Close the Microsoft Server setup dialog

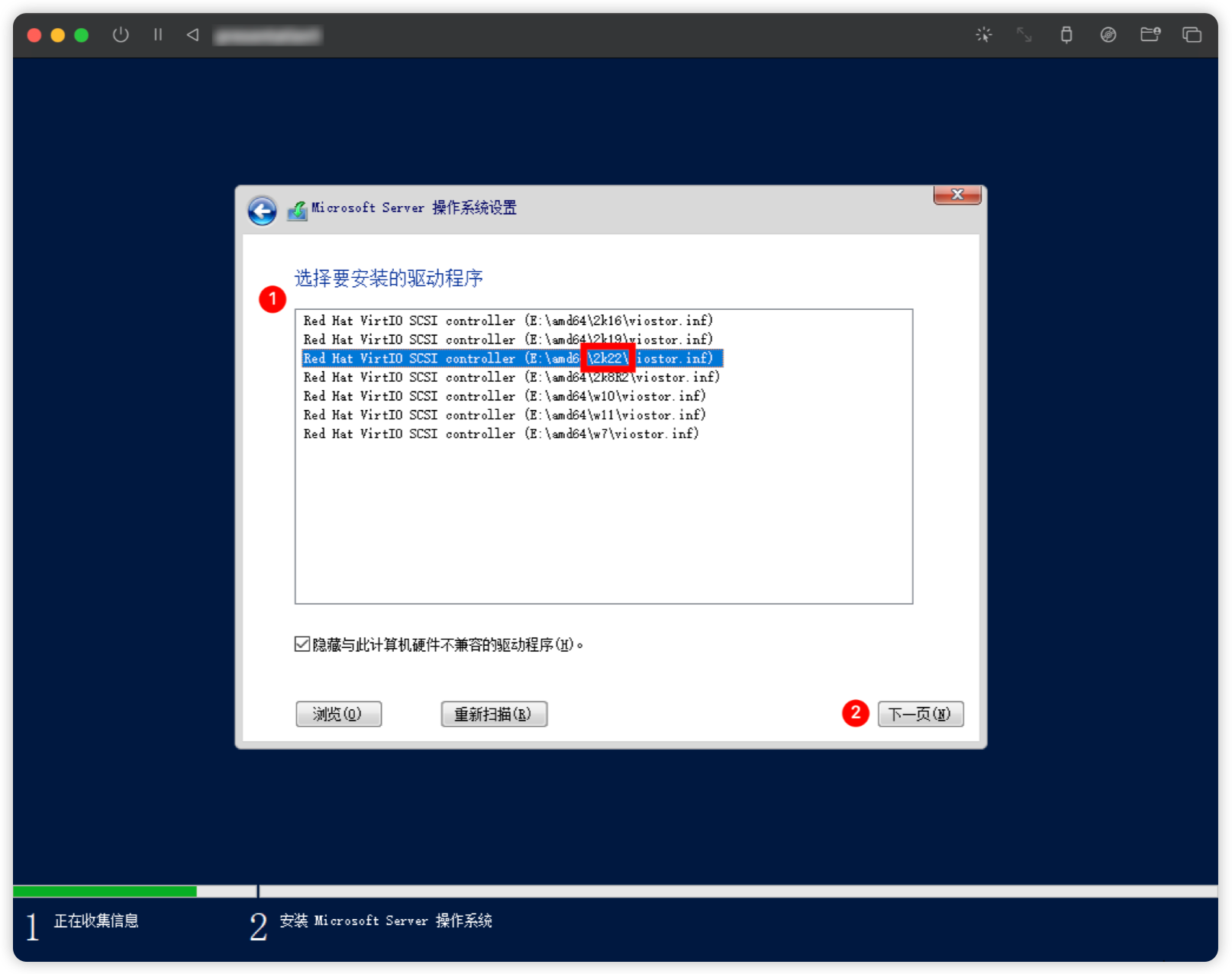957,195
